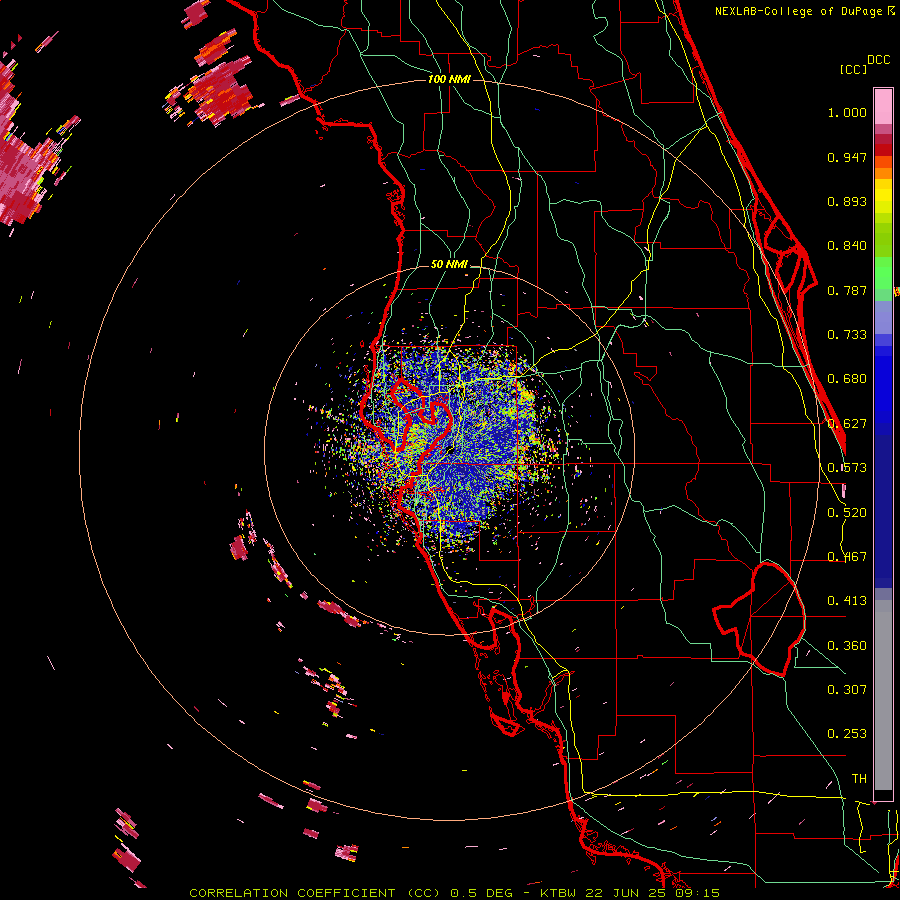Select the 0.520 scale value
The height and width of the screenshot is (900, 900).
tap(847, 513)
